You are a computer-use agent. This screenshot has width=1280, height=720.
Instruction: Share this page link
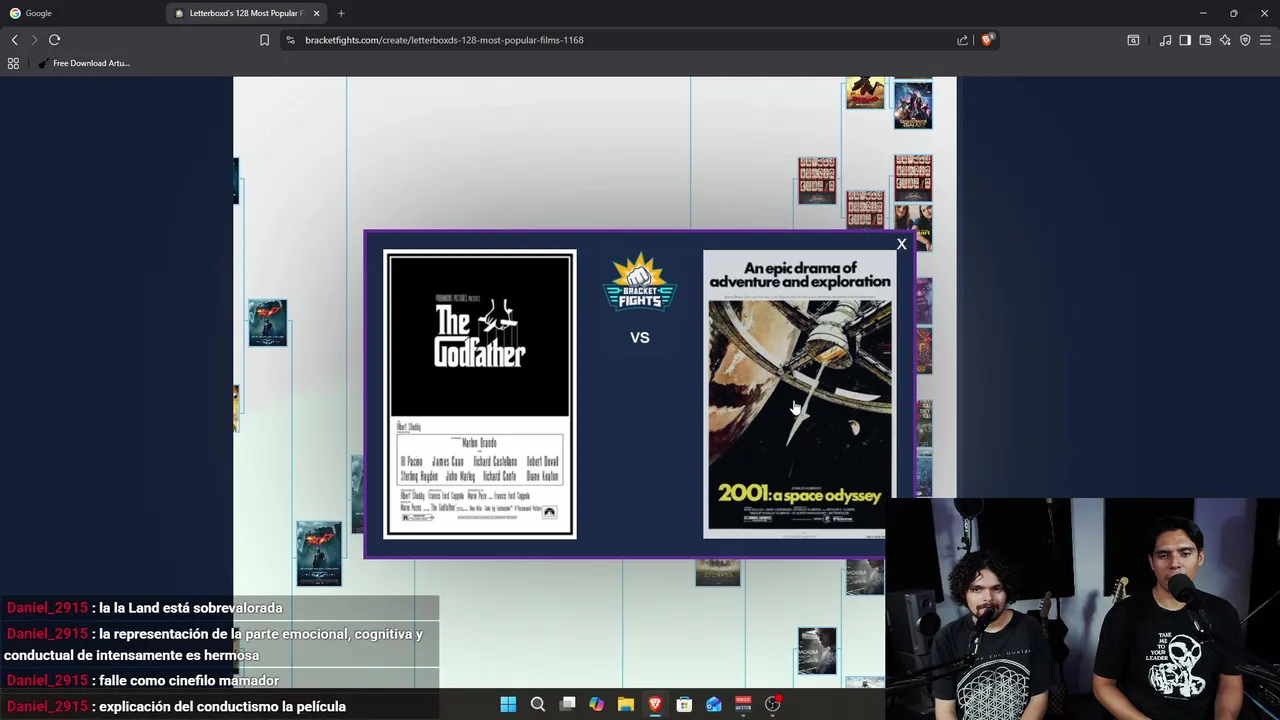click(962, 40)
